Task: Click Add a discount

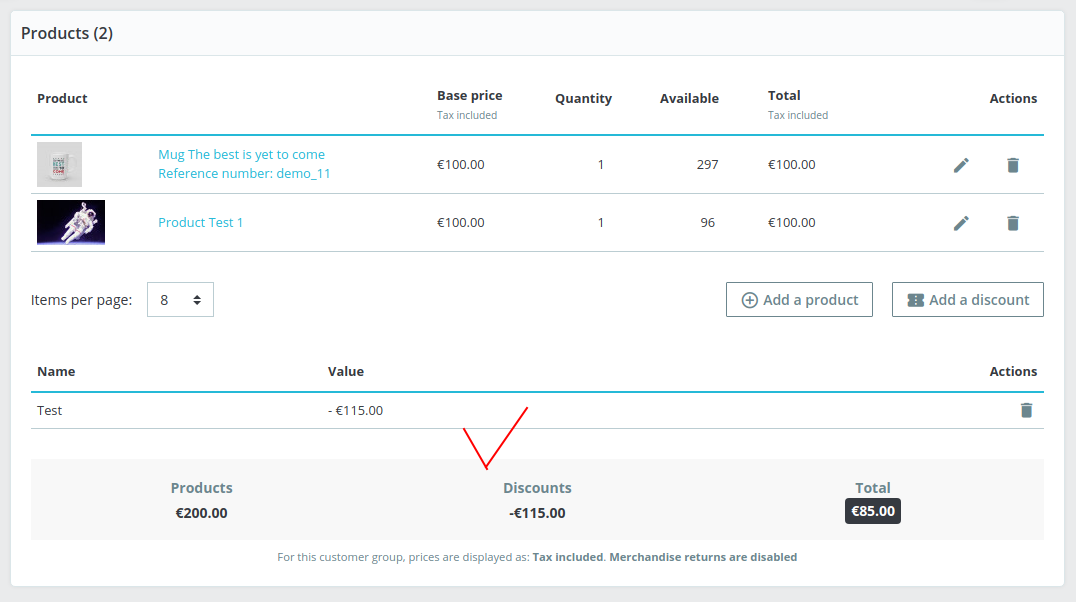Action: point(967,299)
